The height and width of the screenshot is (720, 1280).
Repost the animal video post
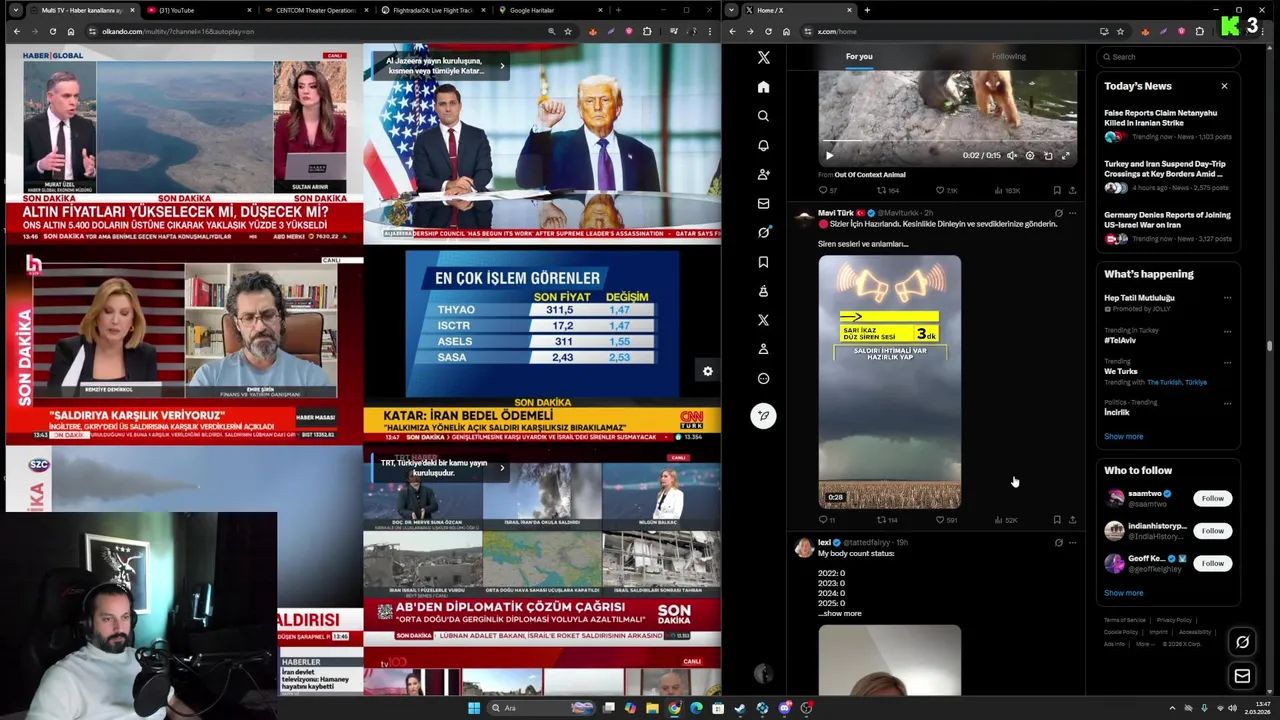point(888,190)
